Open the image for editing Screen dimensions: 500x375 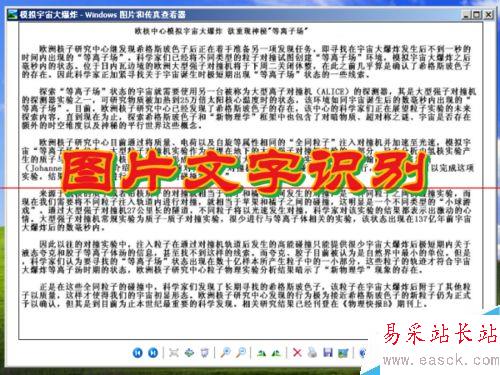(343, 353)
